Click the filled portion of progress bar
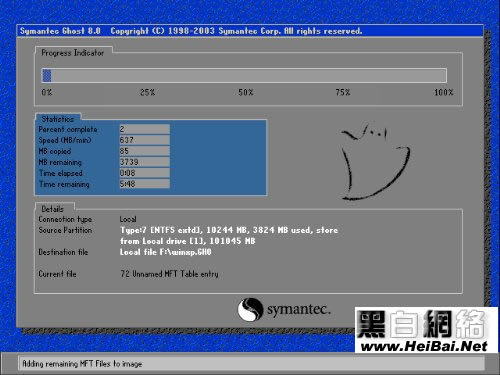Viewport: 500px width, 375px height. point(47,75)
